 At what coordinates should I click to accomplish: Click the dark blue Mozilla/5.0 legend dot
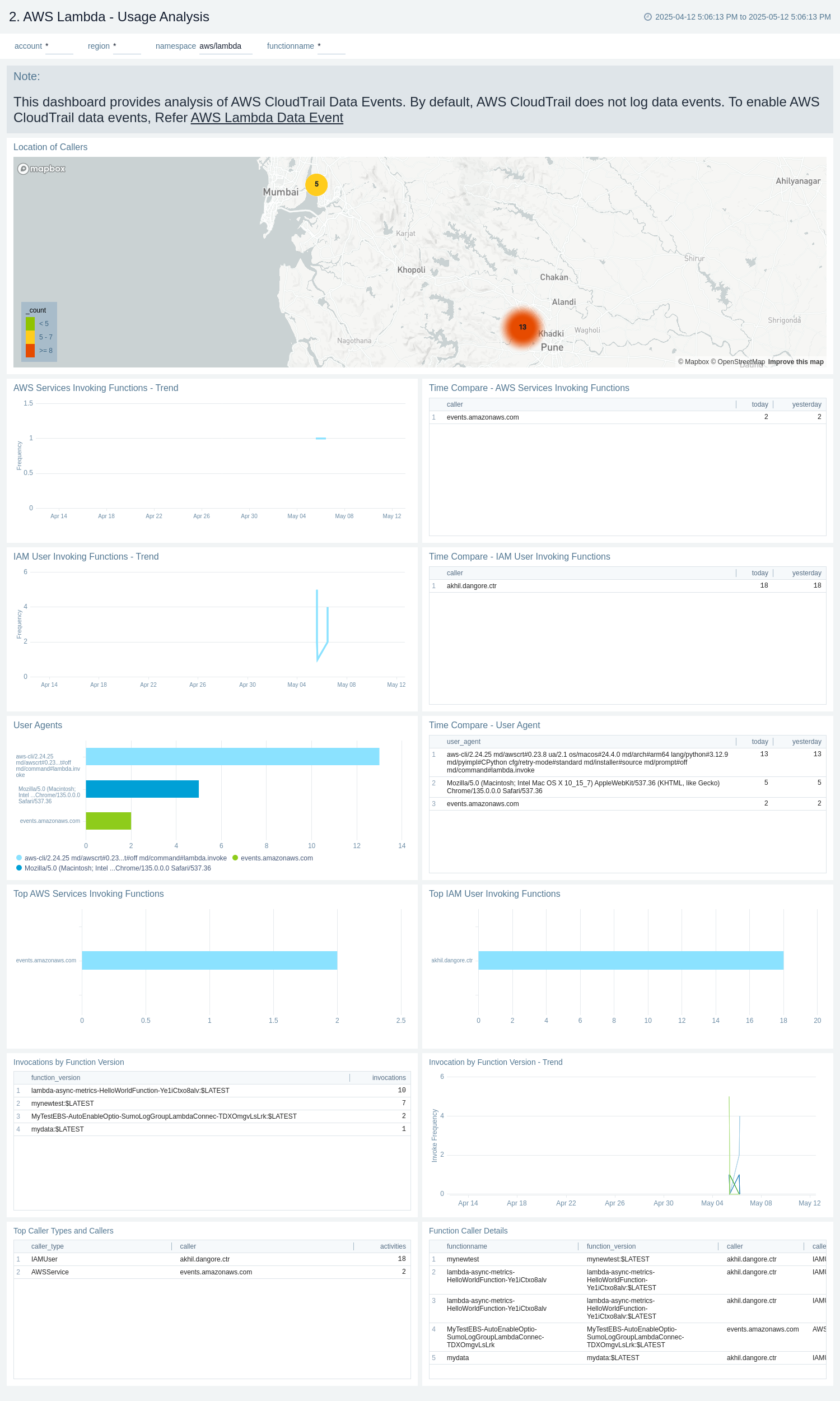point(19,868)
